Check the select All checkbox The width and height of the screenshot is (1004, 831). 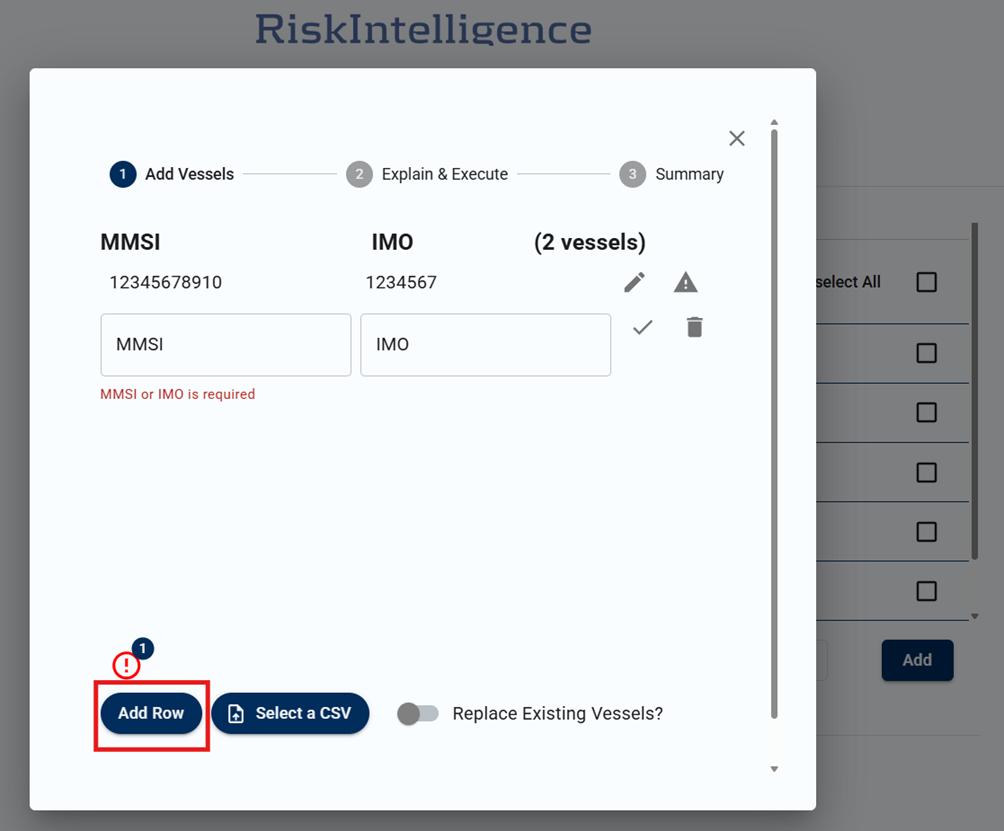(927, 282)
